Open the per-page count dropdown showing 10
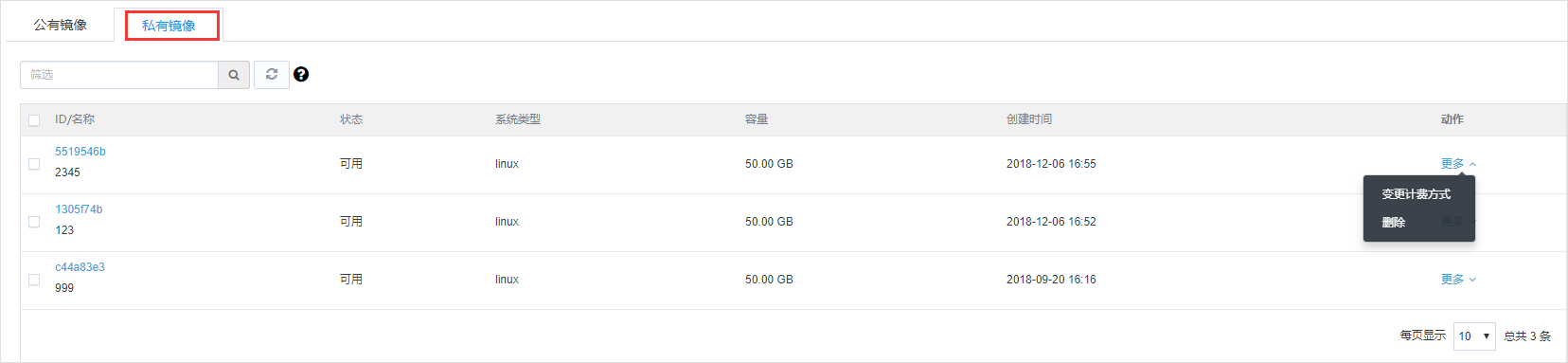Image resolution: width=1568 pixels, height=363 pixels. tap(1474, 336)
